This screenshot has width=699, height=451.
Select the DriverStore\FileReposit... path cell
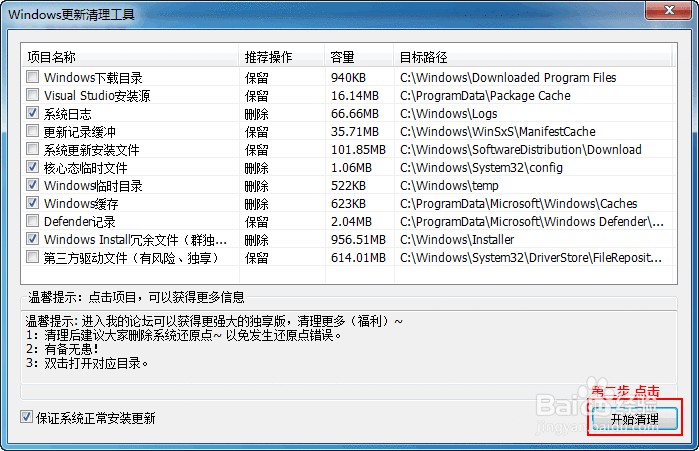click(x=530, y=258)
